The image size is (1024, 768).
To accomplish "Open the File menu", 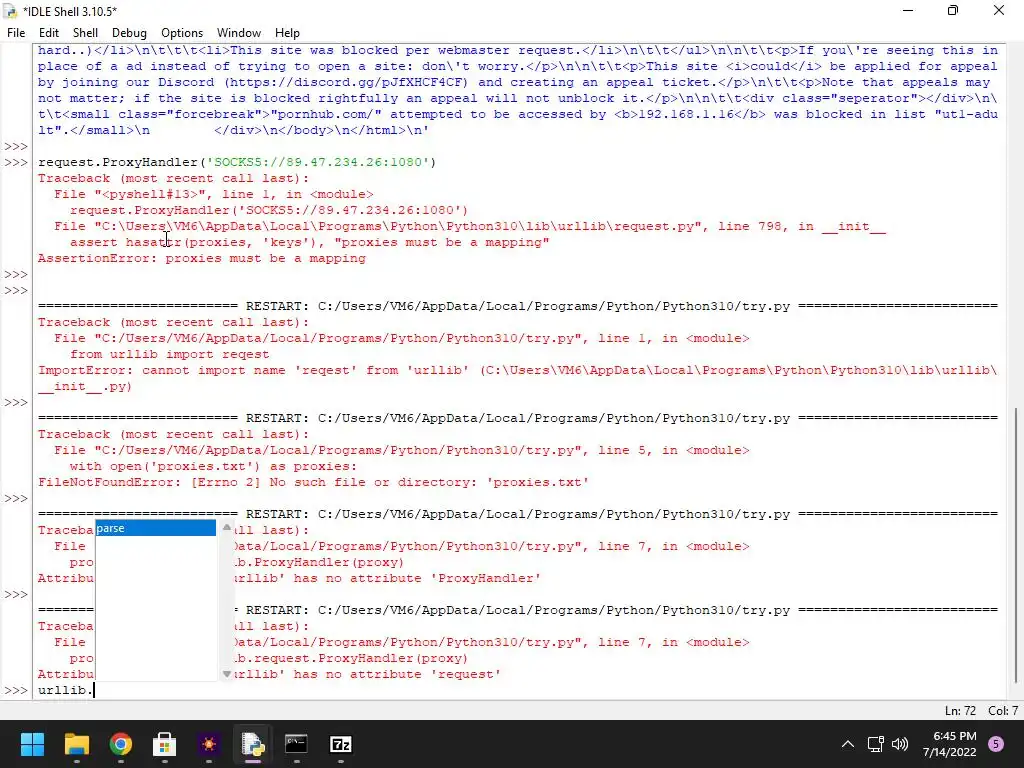I will (x=16, y=33).
